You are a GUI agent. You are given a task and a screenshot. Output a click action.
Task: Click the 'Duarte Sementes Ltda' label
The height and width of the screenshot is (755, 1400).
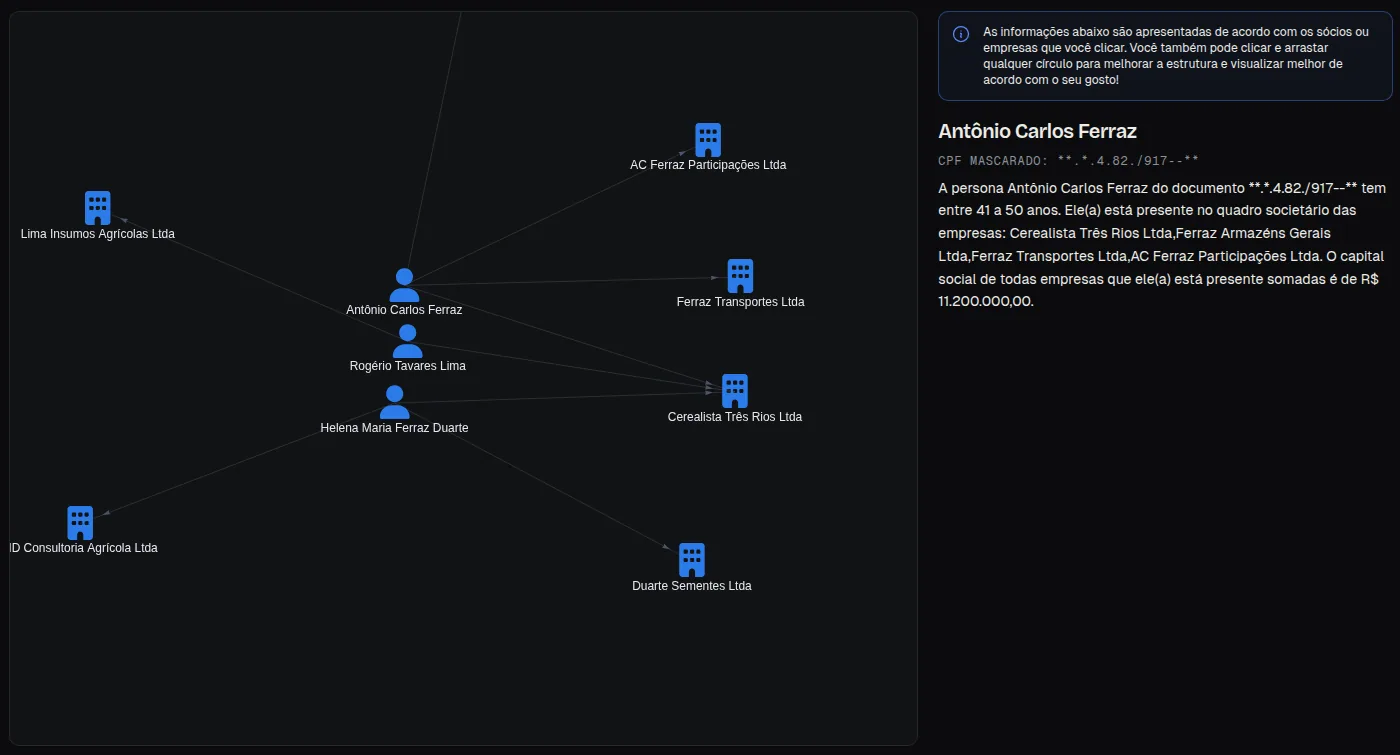click(692, 586)
